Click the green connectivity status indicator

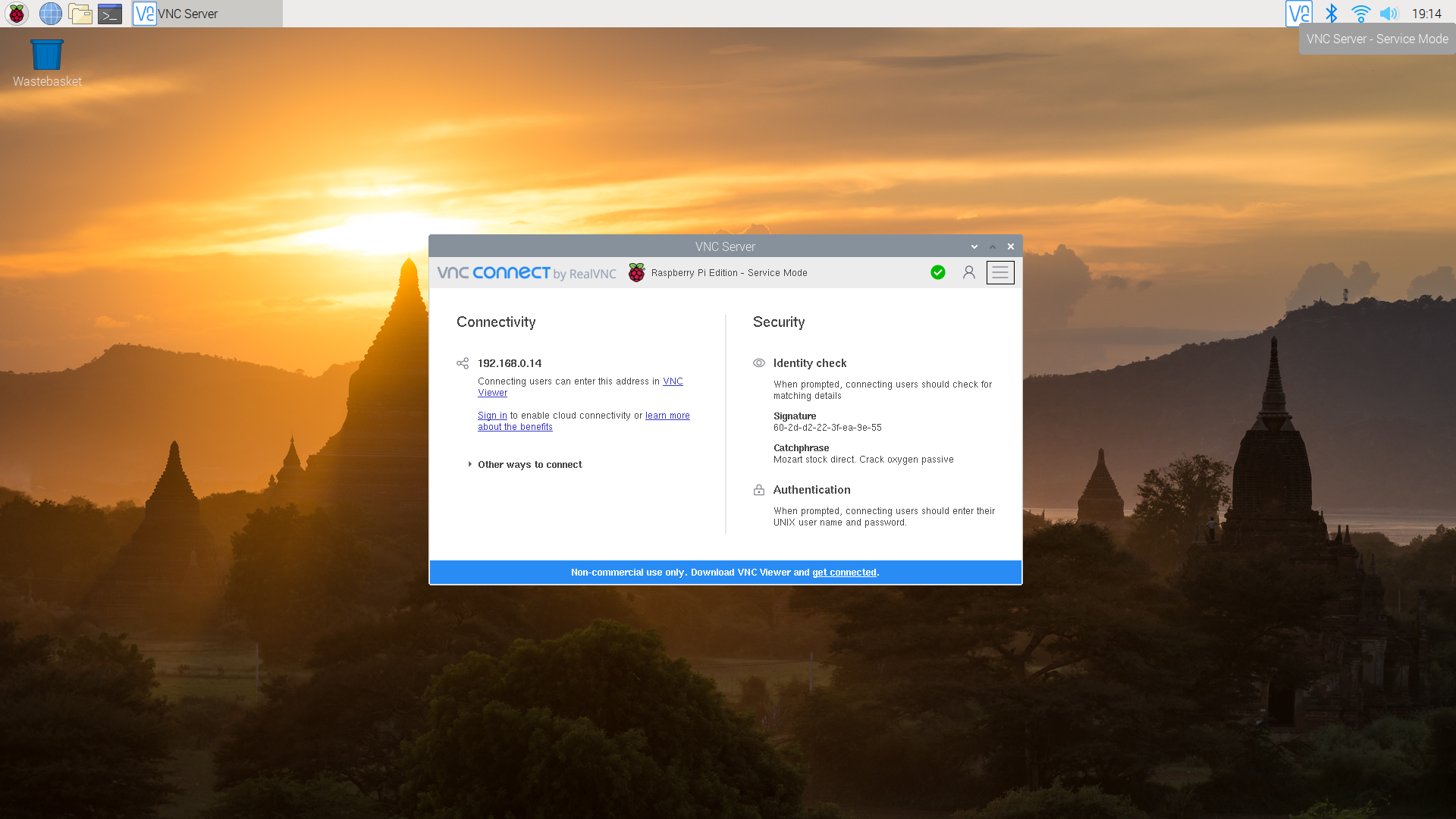click(x=937, y=271)
